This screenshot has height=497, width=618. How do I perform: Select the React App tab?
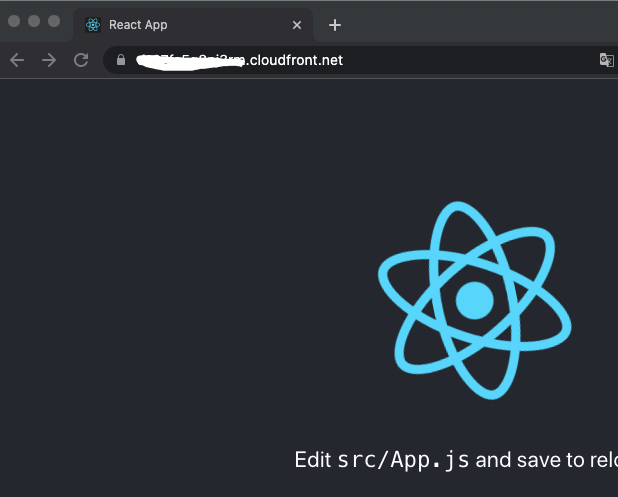click(x=193, y=25)
